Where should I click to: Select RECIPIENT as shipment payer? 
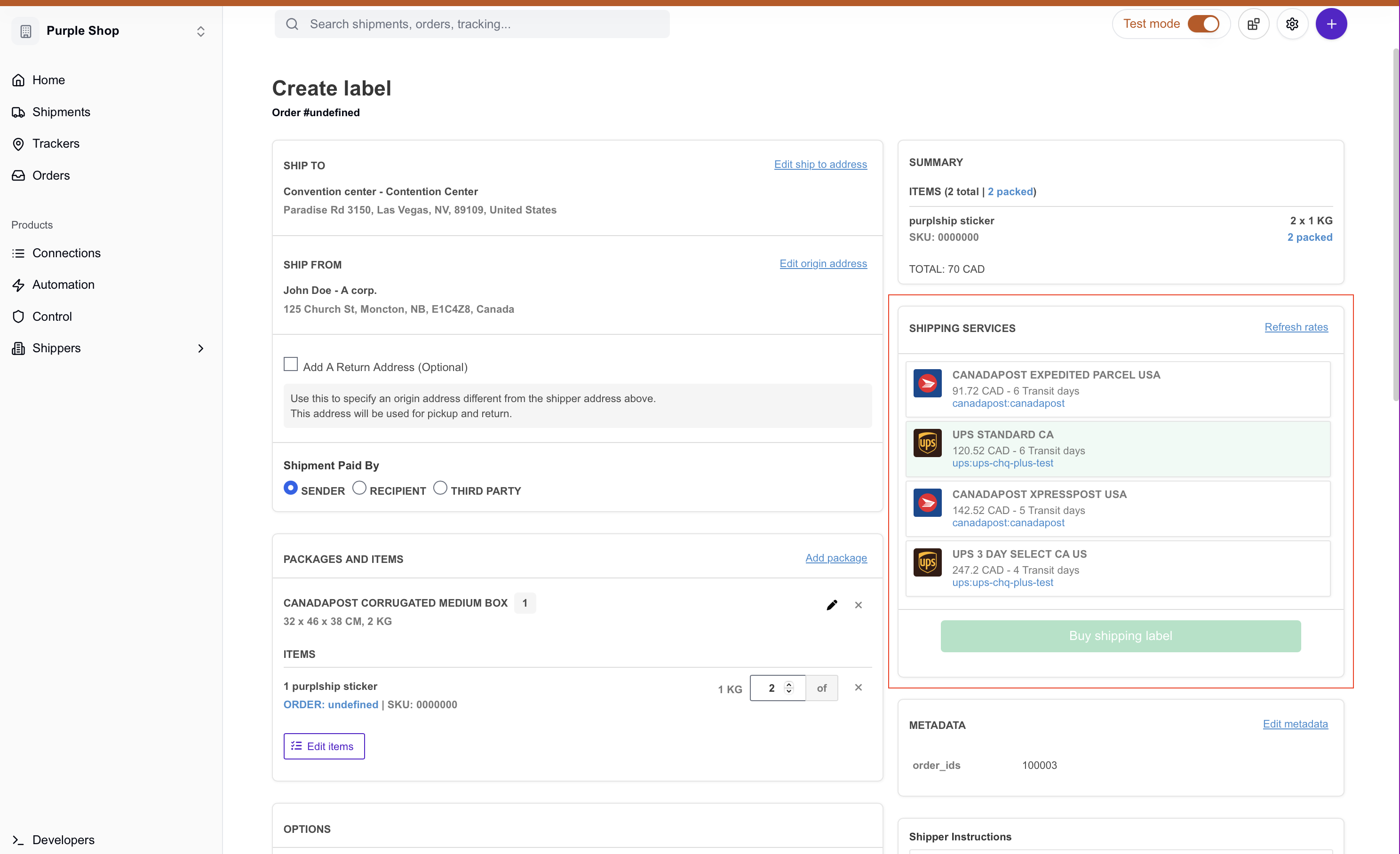[x=359, y=488]
